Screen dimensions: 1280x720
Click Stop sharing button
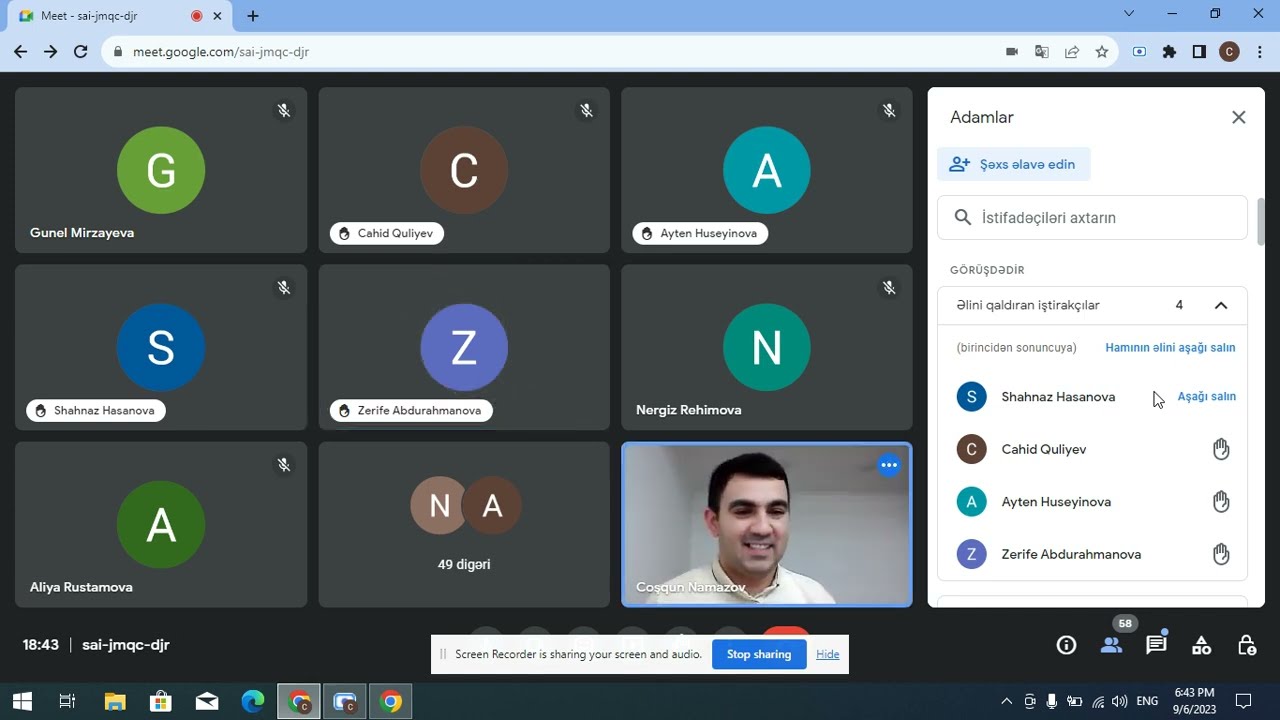point(759,654)
